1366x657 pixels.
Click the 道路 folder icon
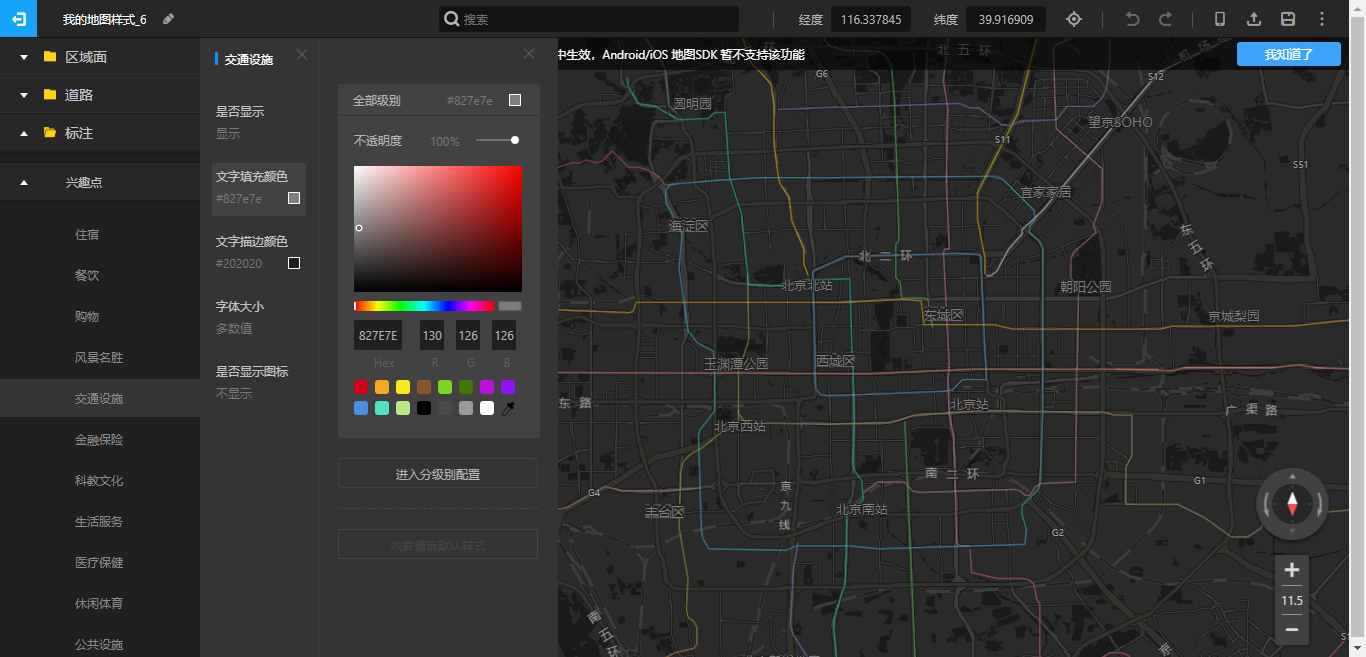tap(50, 95)
